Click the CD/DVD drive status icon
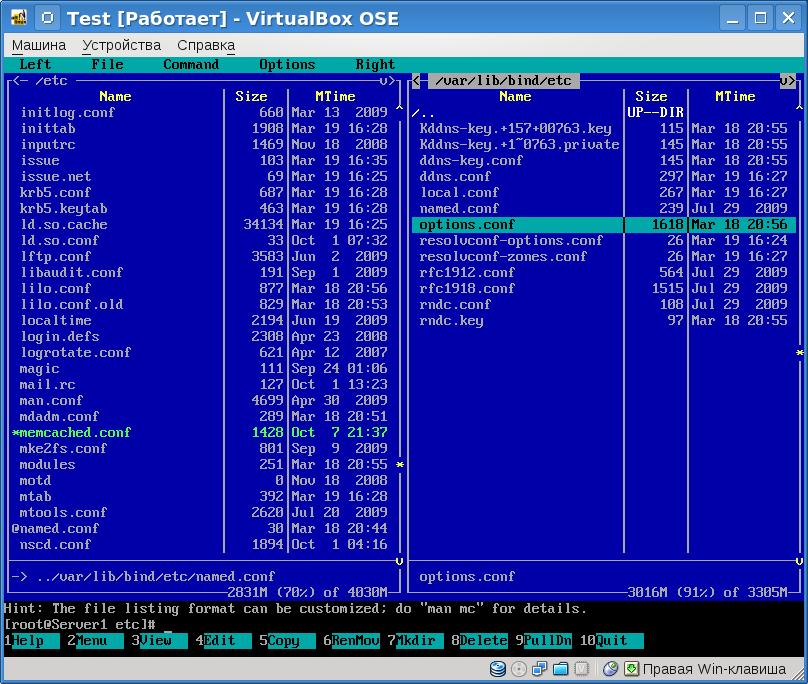The width and height of the screenshot is (808, 684). point(520,669)
